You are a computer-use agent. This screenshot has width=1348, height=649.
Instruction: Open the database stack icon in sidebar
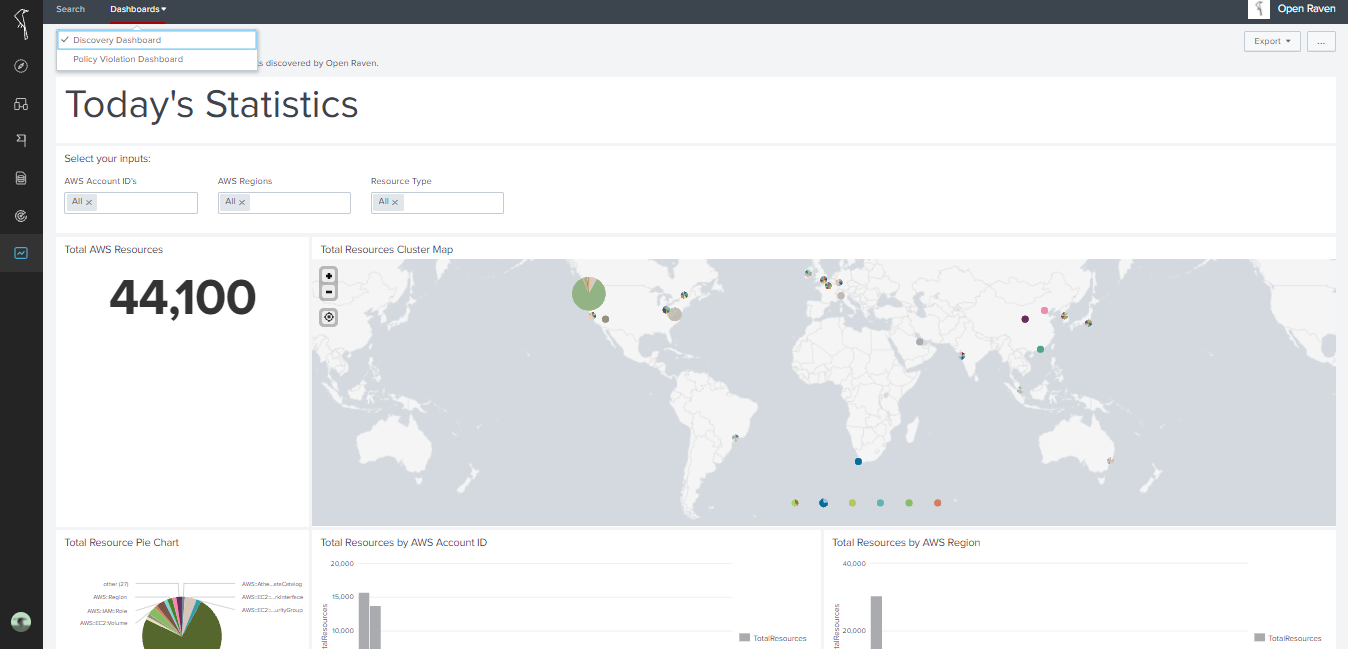(21, 178)
